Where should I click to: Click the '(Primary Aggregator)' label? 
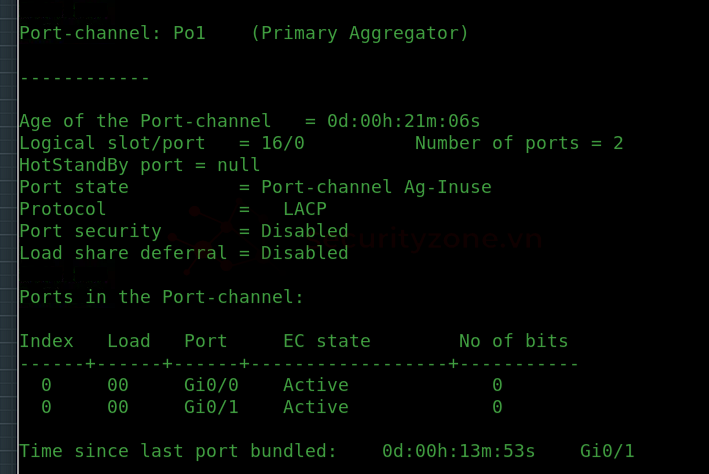point(360,33)
